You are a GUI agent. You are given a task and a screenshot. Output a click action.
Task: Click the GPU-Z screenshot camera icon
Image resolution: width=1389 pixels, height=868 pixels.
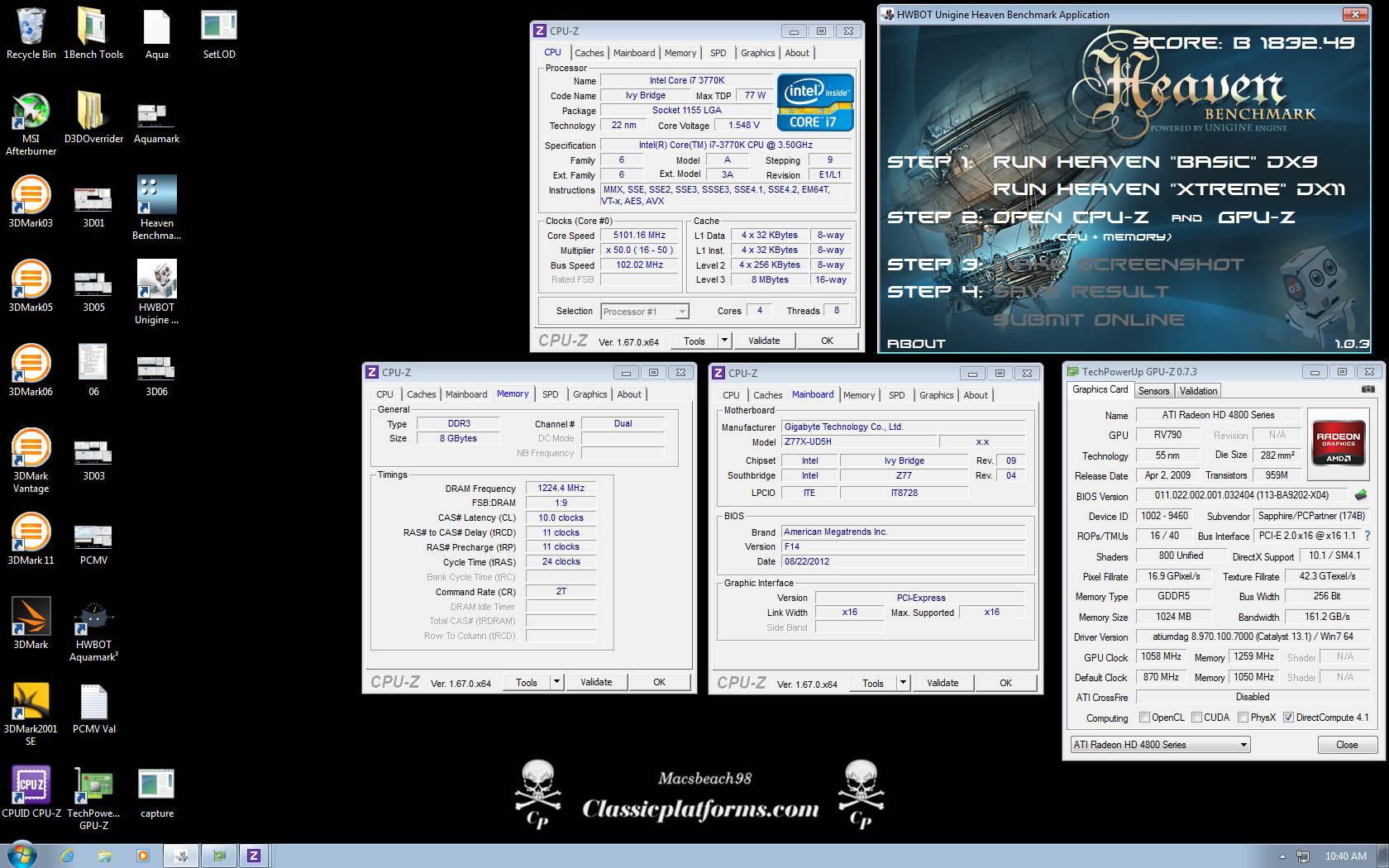click(1368, 389)
